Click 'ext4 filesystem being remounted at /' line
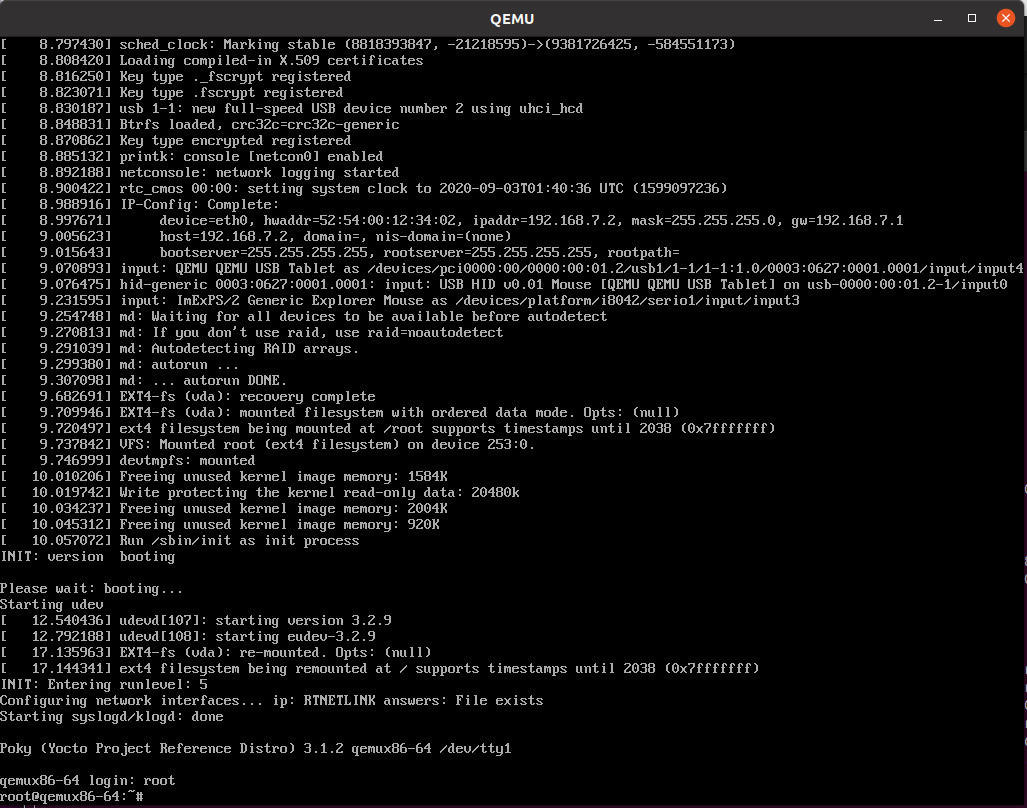Screen dimensions: 1027x808 click(380, 669)
